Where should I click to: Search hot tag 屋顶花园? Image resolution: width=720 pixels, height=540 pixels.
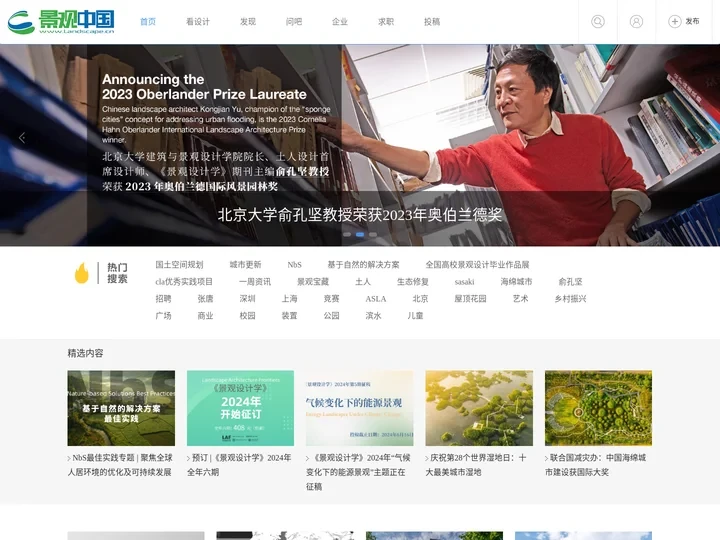tap(470, 298)
